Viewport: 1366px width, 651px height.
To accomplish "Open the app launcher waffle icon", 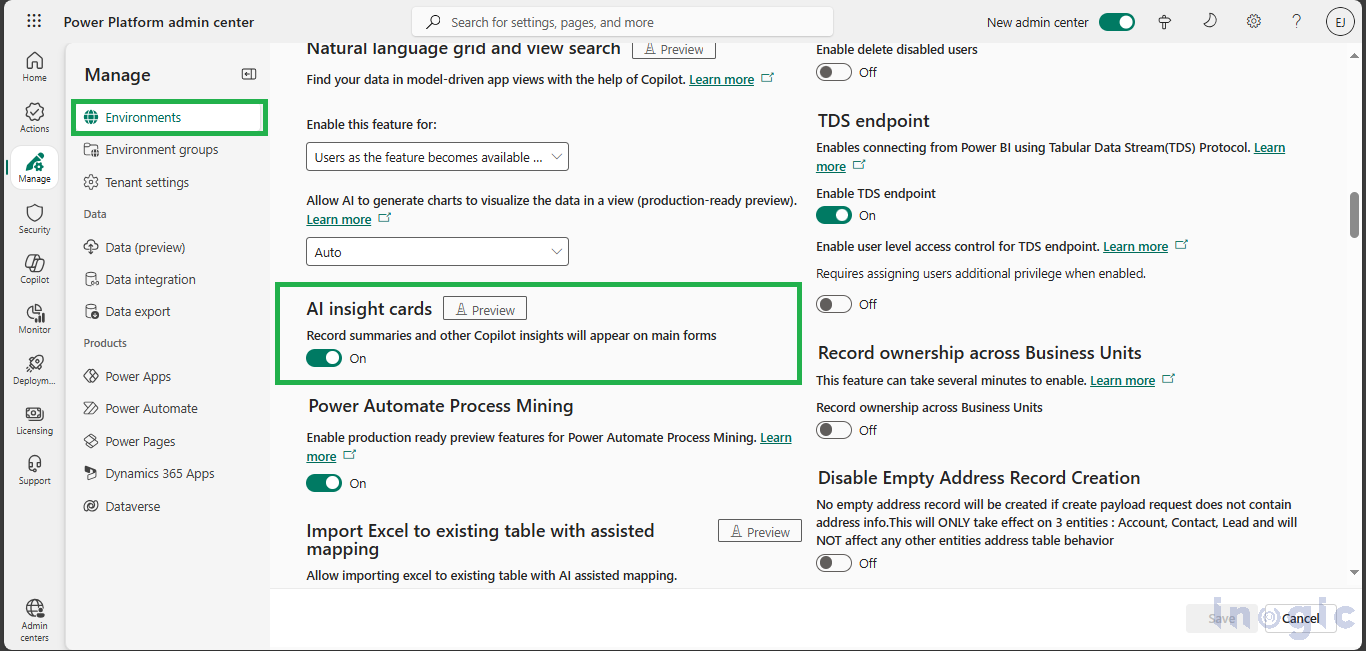I will coord(34,22).
